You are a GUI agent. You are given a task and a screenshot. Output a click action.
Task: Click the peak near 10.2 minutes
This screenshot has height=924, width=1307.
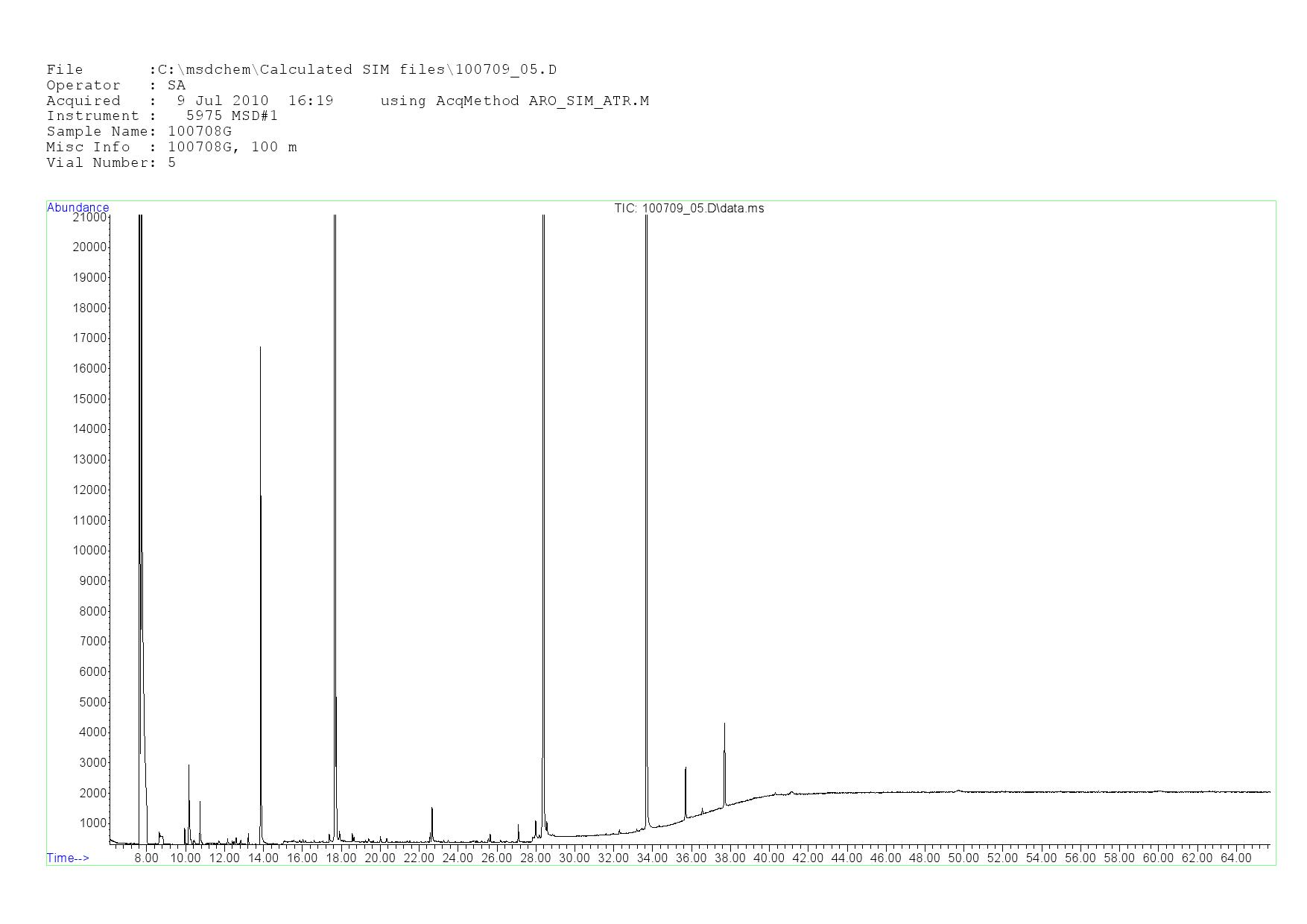click(189, 768)
